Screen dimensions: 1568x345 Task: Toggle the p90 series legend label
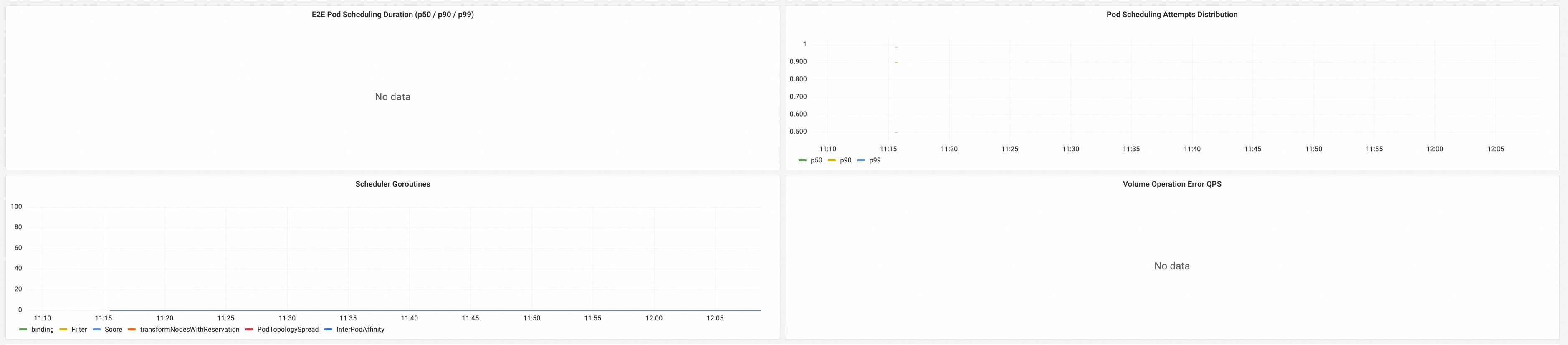[845, 161]
